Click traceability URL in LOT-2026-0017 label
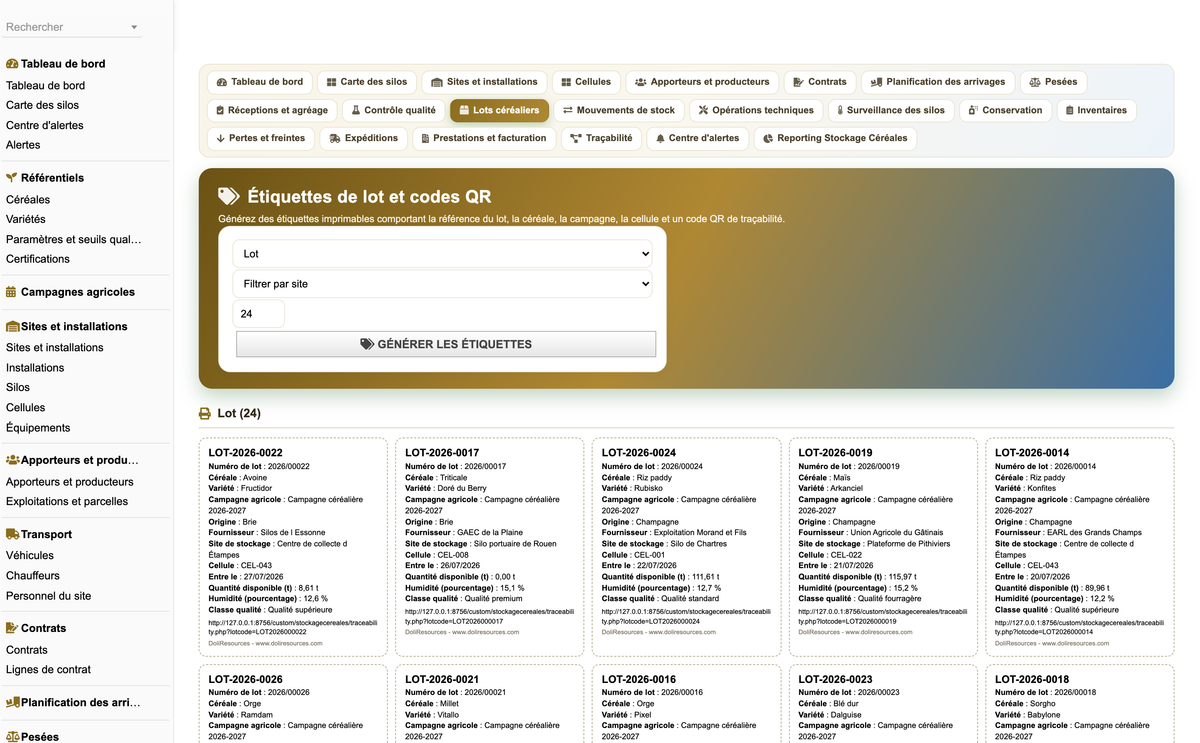1200x743 pixels. pos(490,616)
